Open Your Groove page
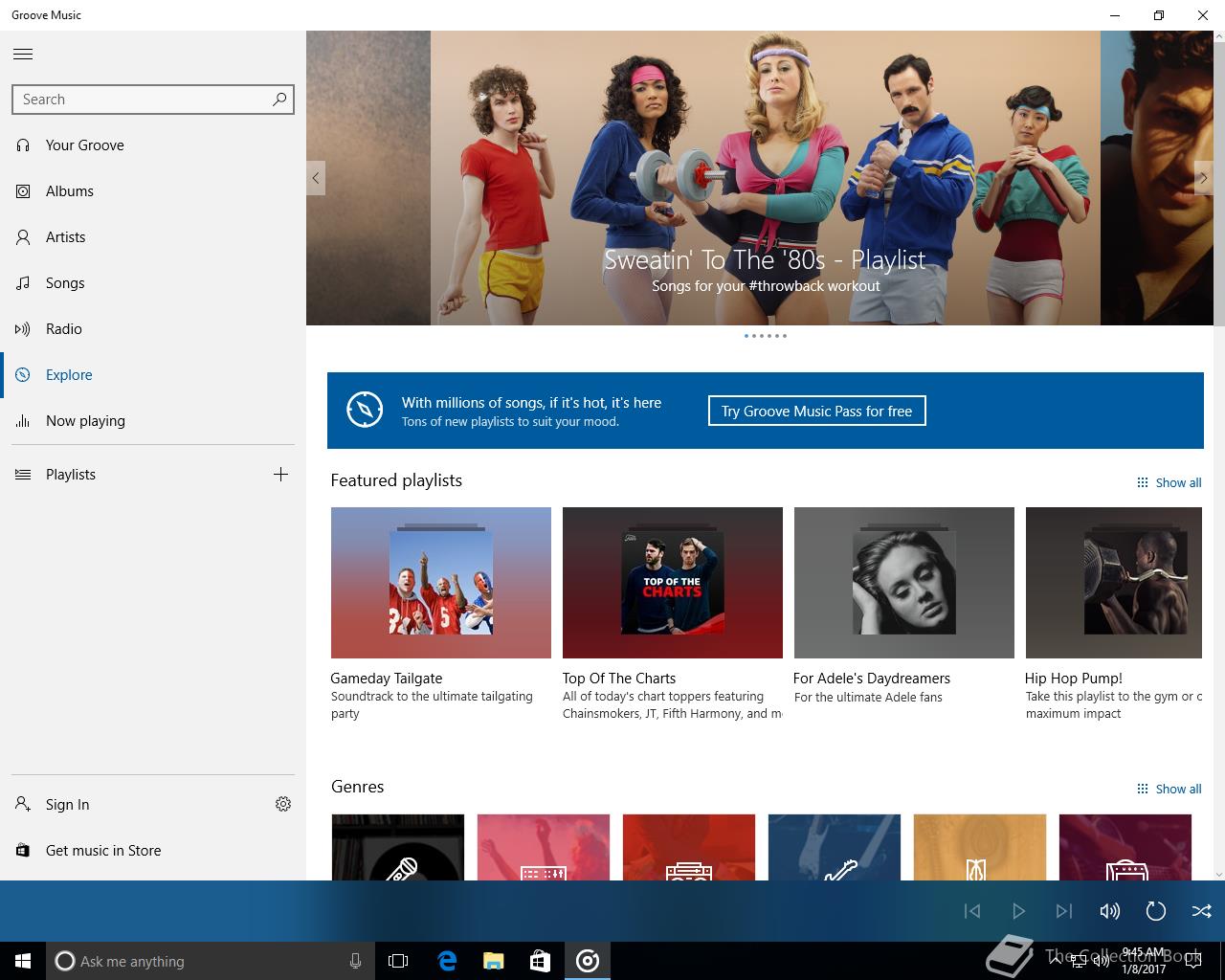This screenshot has height=980, width=1225. pos(153,145)
